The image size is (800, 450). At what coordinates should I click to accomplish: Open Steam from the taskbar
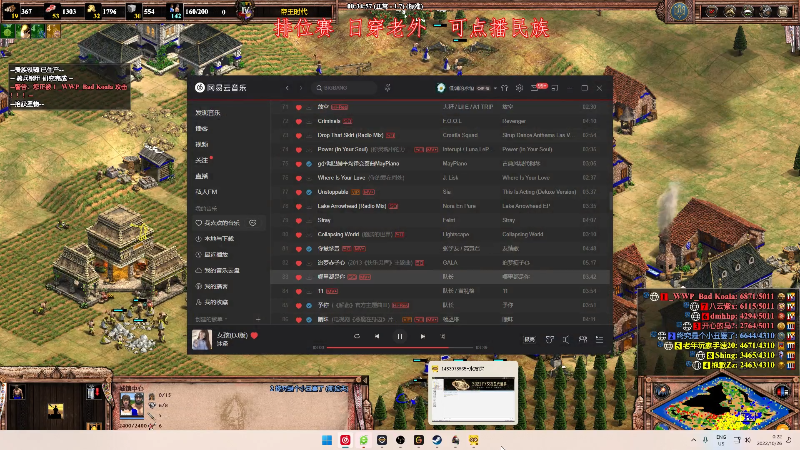click(437, 440)
